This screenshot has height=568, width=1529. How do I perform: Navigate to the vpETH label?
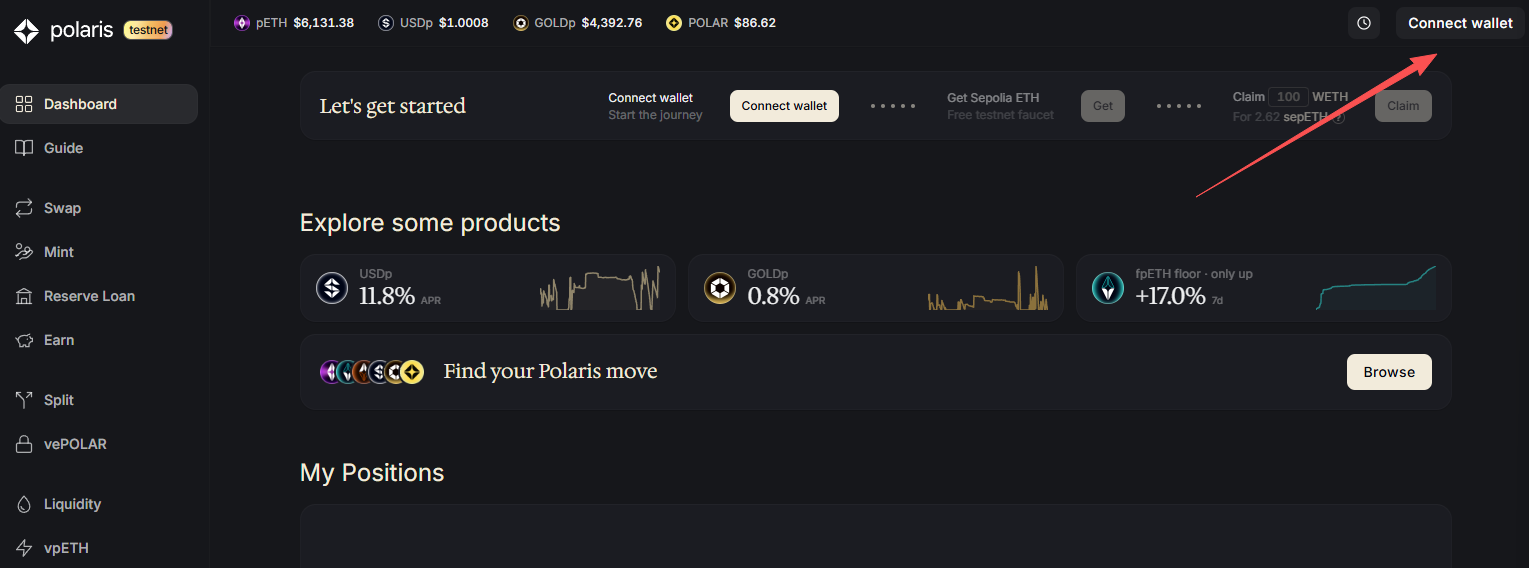(66, 548)
